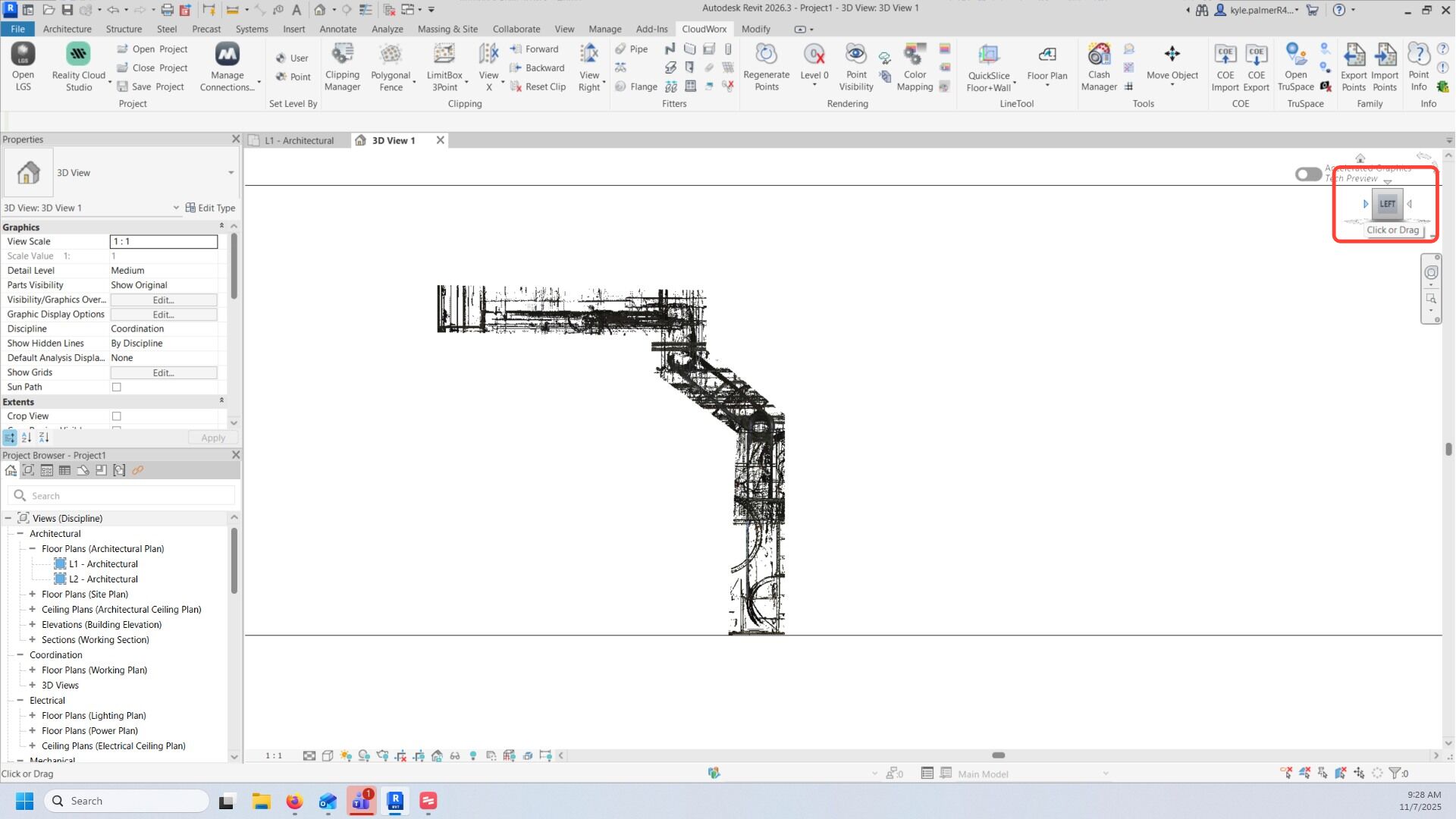The width and height of the screenshot is (1456, 819).
Task: Click the Point Visibility eye icon
Action: [x=856, y=55]
